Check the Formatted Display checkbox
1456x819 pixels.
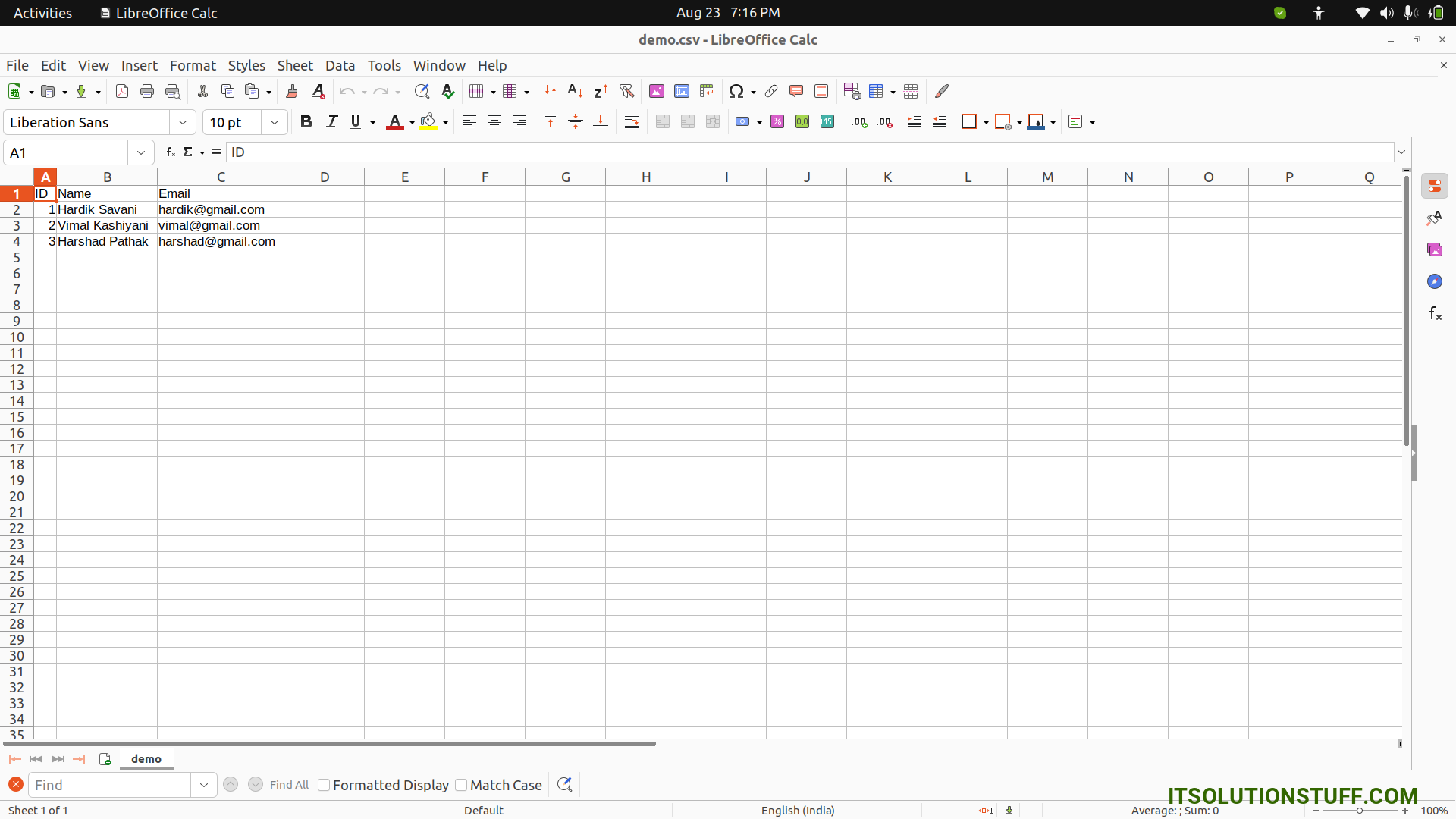[x=324, y=785]
